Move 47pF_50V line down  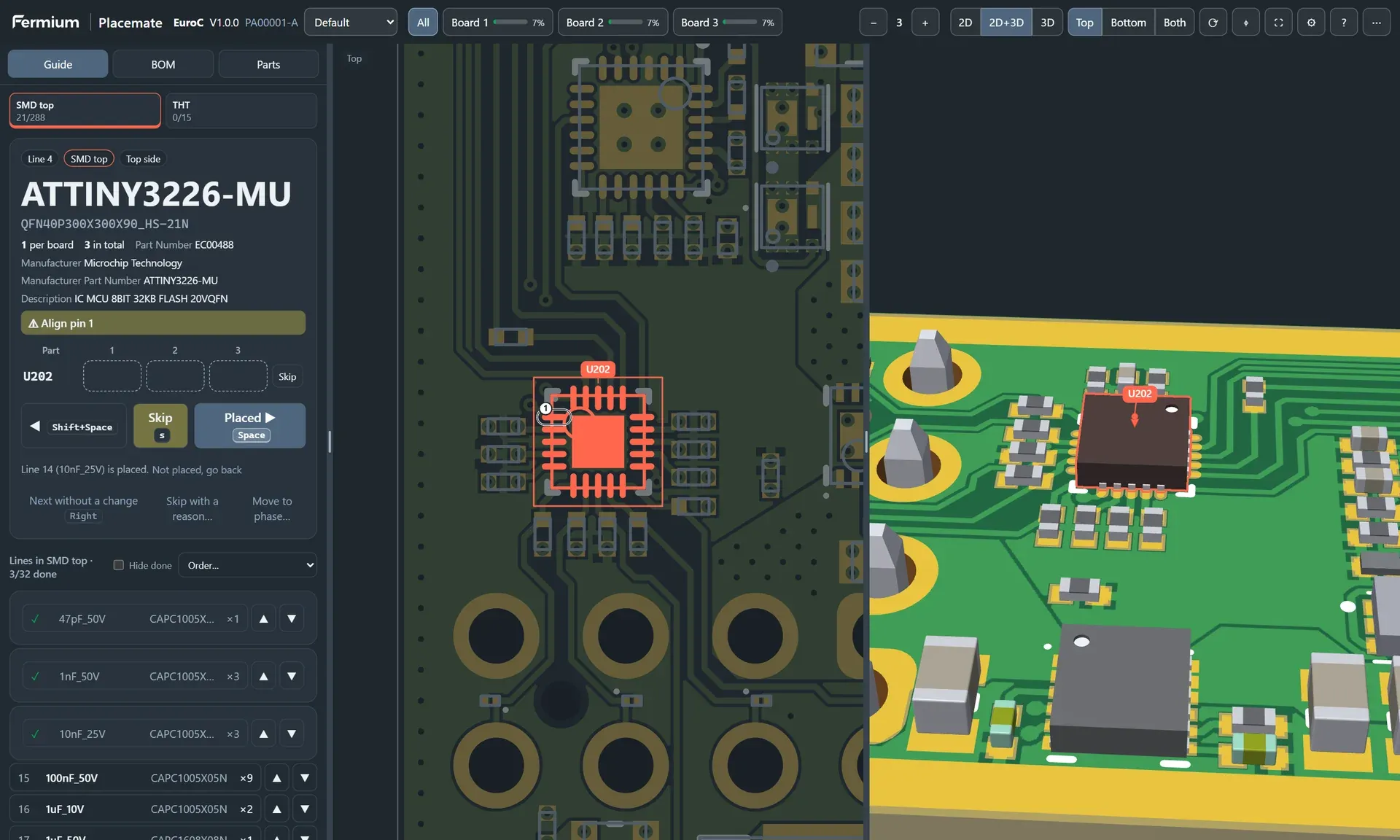292,618
